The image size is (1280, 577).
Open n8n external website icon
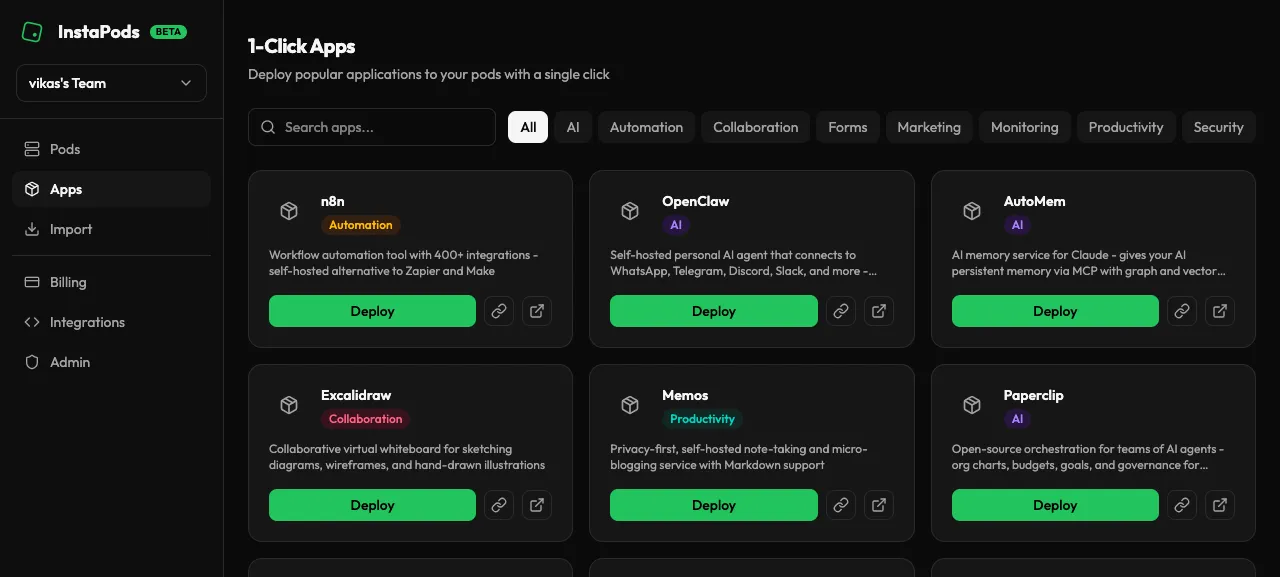pyautogui.click(x=537, y=311)
